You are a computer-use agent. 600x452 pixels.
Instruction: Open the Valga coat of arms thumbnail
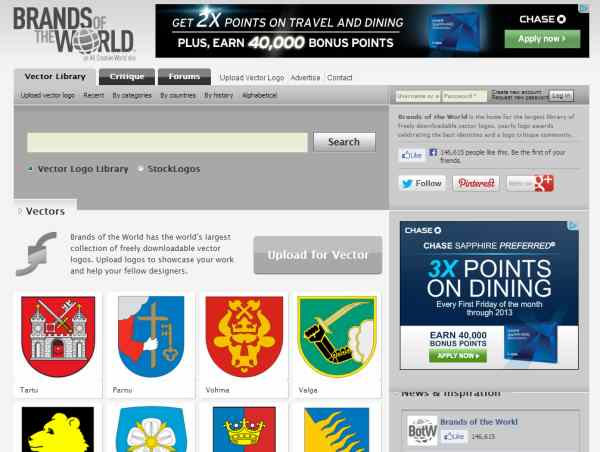[x=337, y=336]
